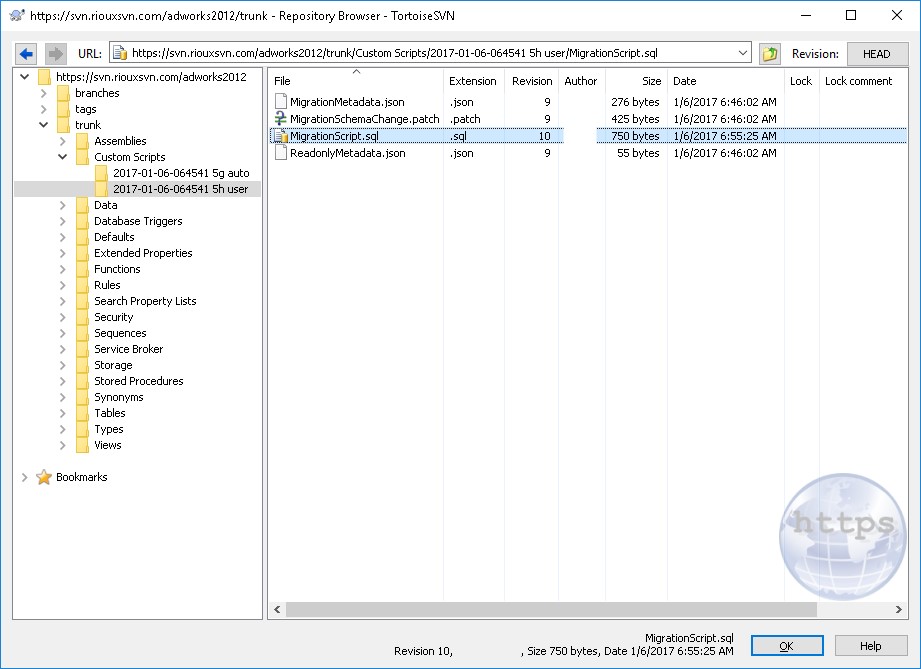Image resolution: width=921 pixels, height=669 pixels.
Task: Click the root repository folder icon
Action: (44, 77)
